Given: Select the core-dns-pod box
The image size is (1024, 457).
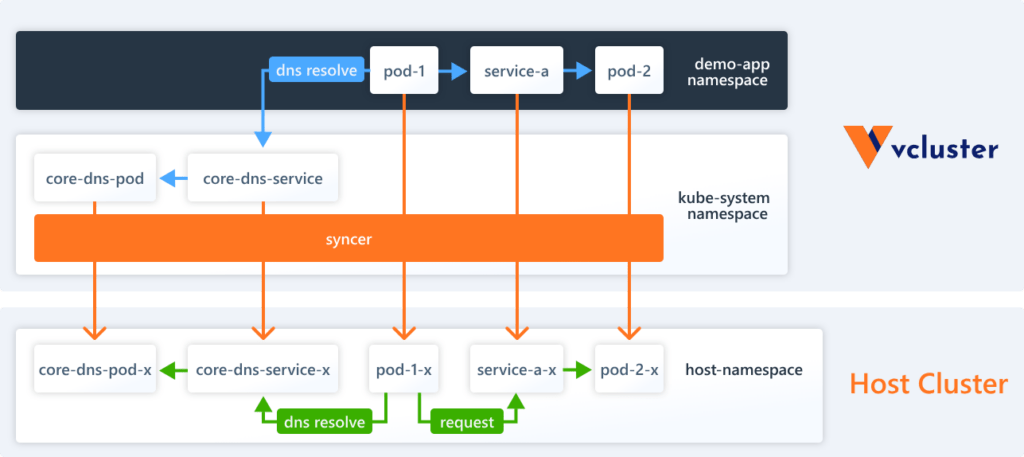Looking at the screenshot, I should coord(95,178).
